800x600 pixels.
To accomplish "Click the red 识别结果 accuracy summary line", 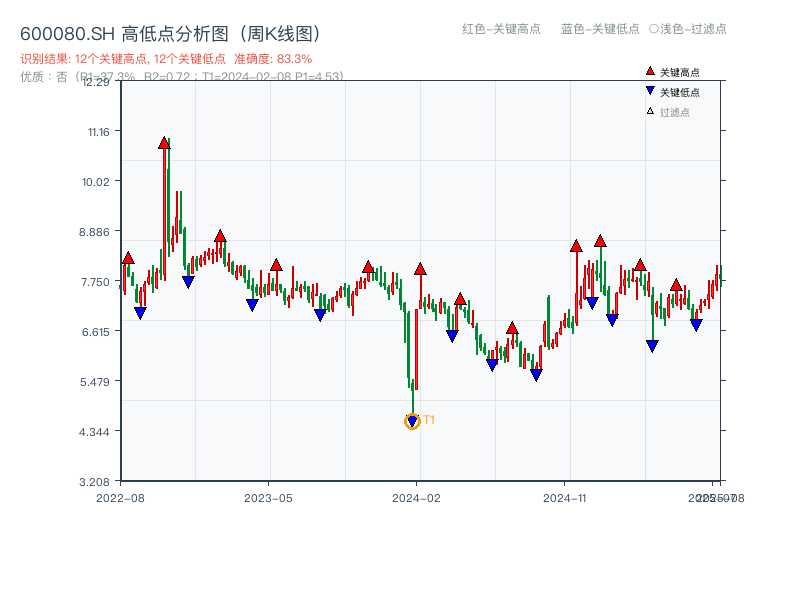I will (166, 59).
